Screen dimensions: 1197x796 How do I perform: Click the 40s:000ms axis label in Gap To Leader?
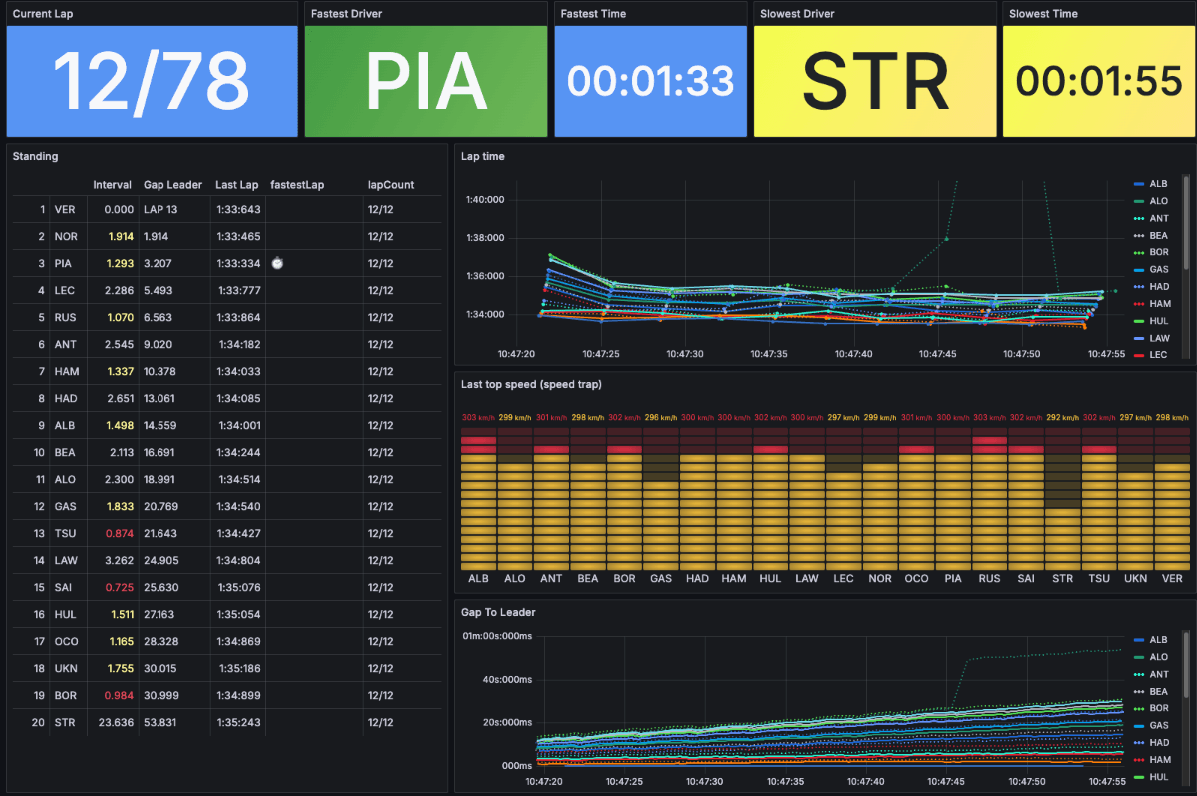[x=507, y=679]
